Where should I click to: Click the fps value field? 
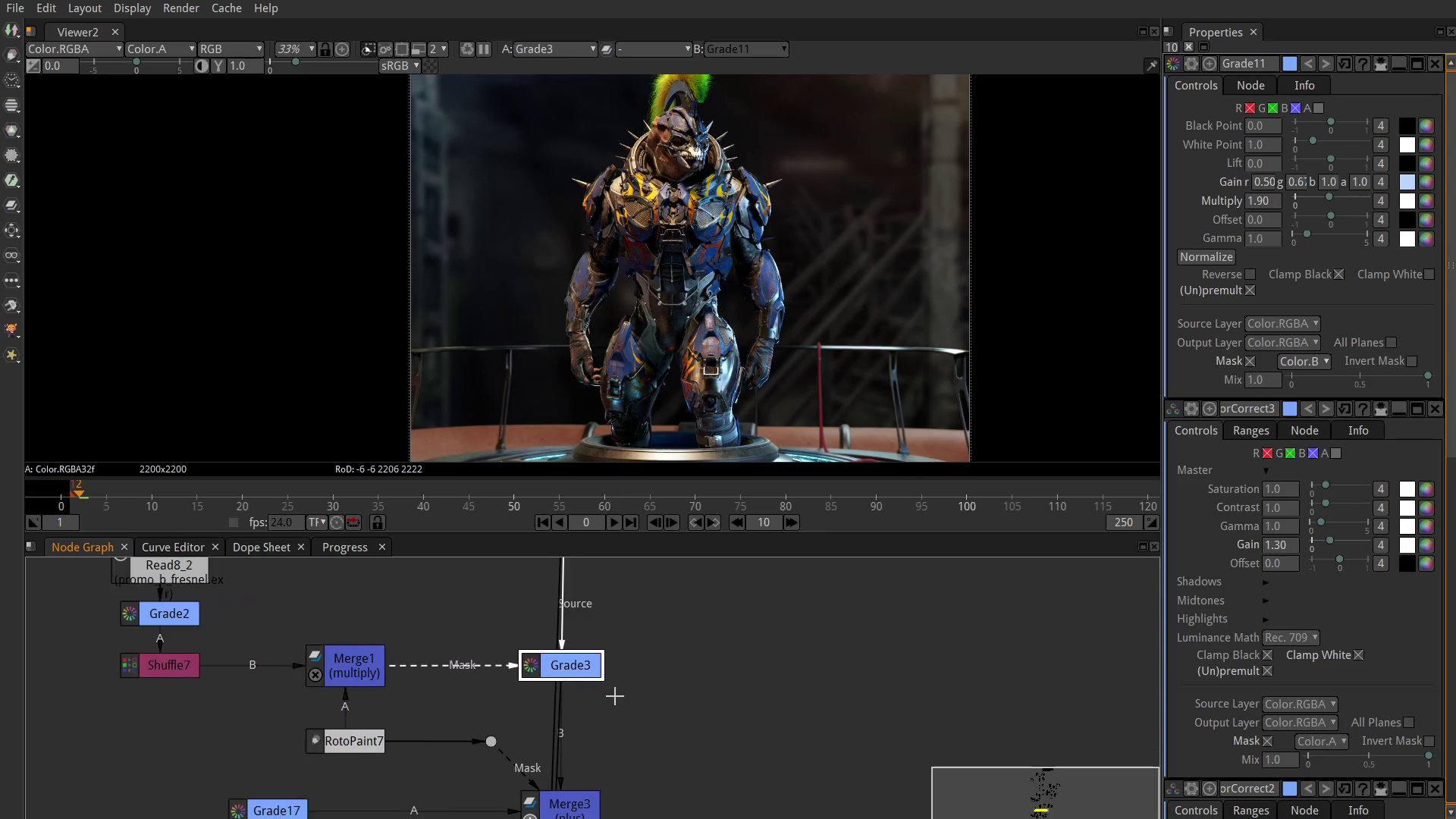285,522
